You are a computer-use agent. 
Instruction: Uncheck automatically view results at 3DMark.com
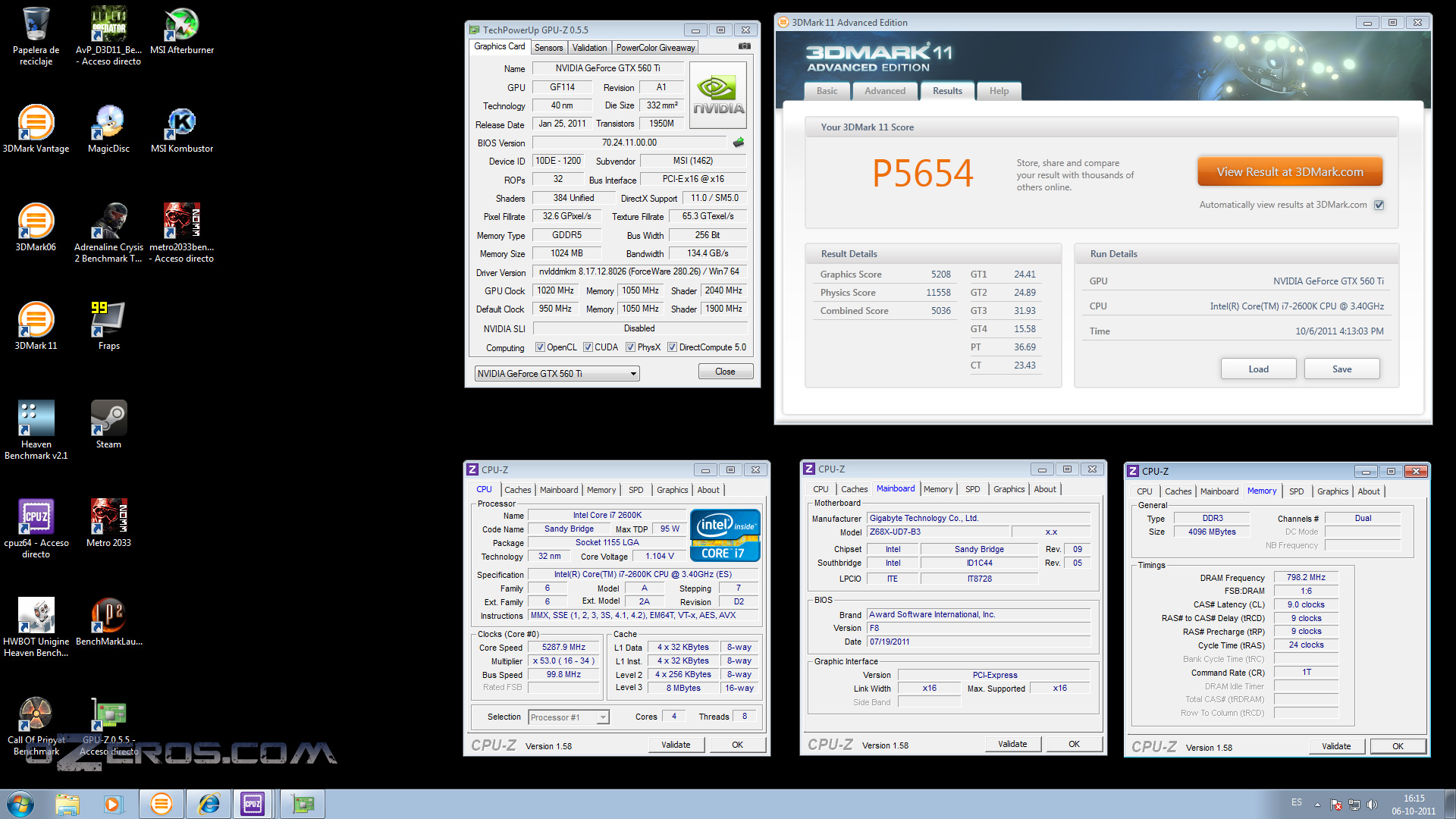tap(1379, 205)
